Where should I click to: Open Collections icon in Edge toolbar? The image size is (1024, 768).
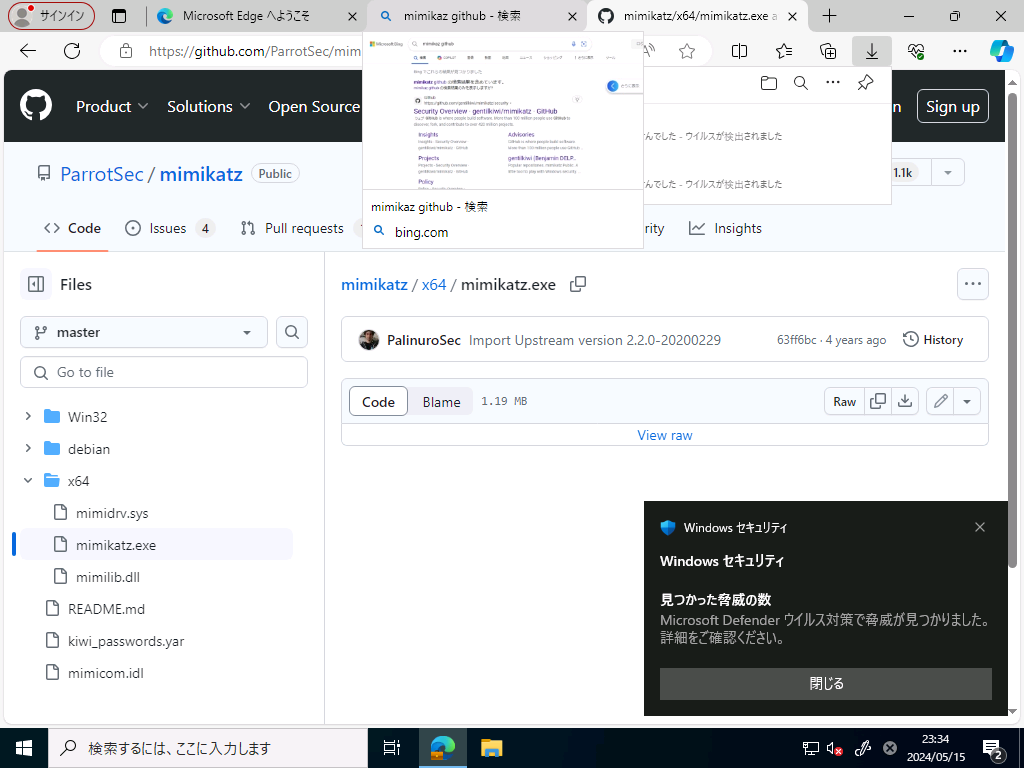coord(827,51)
